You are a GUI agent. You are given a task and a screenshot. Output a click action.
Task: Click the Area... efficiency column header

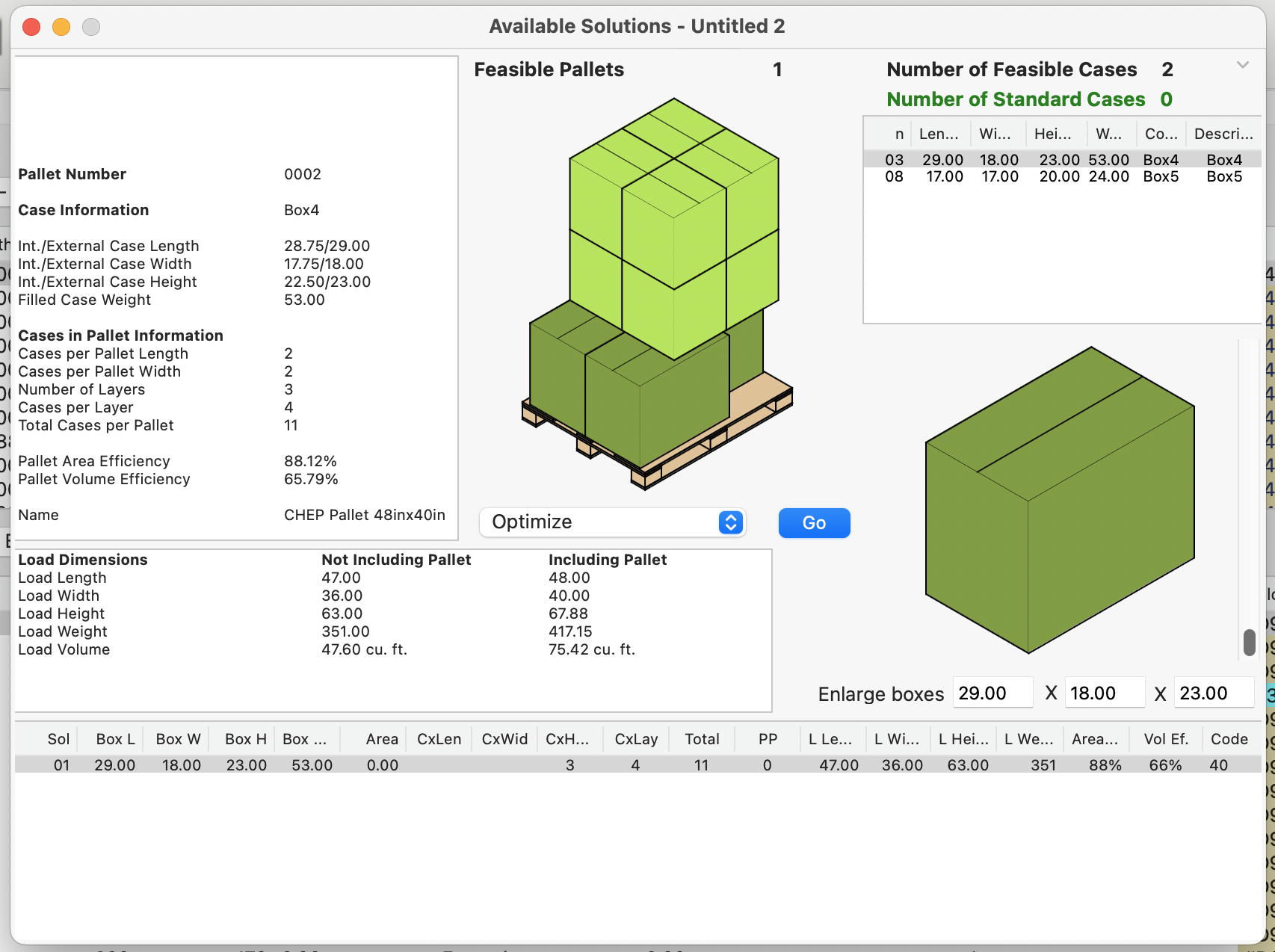(x=1095, y=739)
